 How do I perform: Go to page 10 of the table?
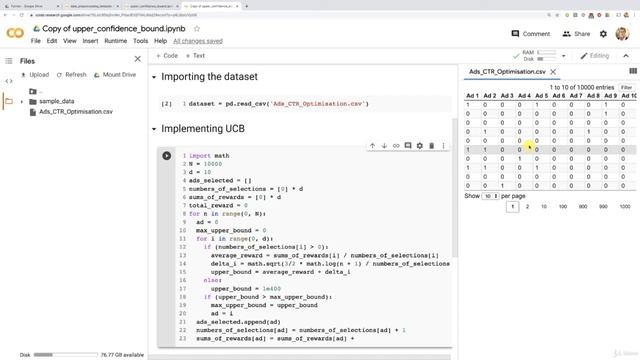pyautogui.click(x=544, y=207)
